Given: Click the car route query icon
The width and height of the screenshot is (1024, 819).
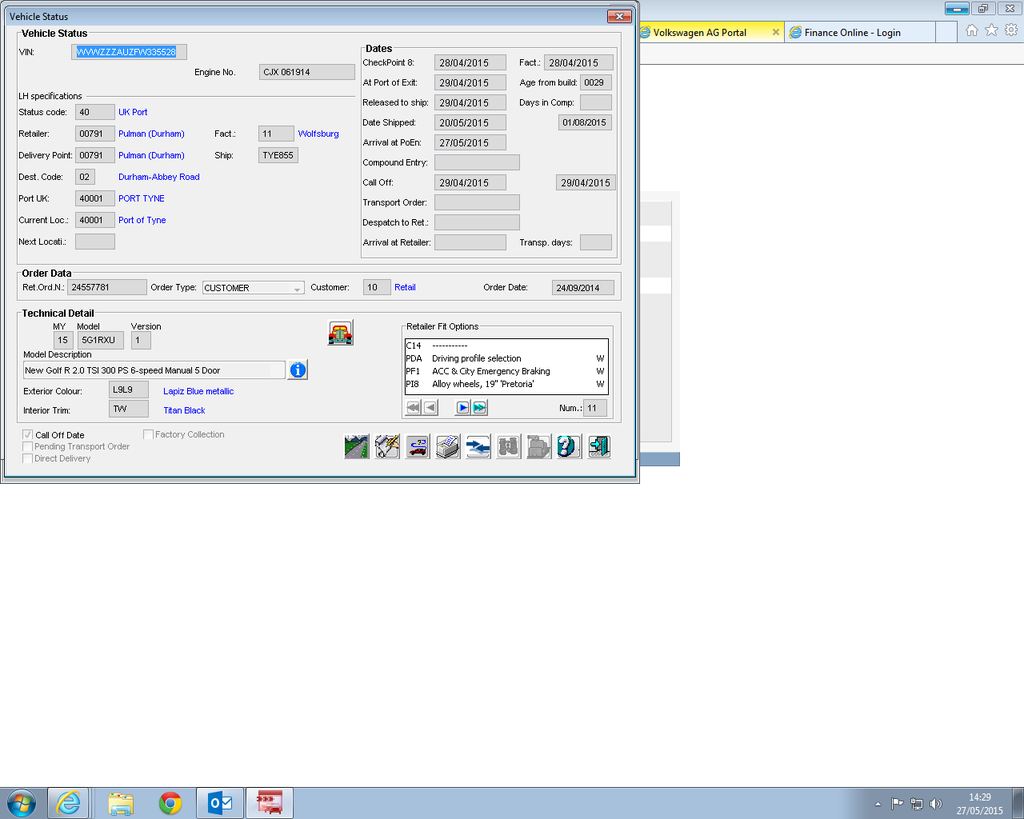Looking at the screenshot, I should click(x=417, y=447).
